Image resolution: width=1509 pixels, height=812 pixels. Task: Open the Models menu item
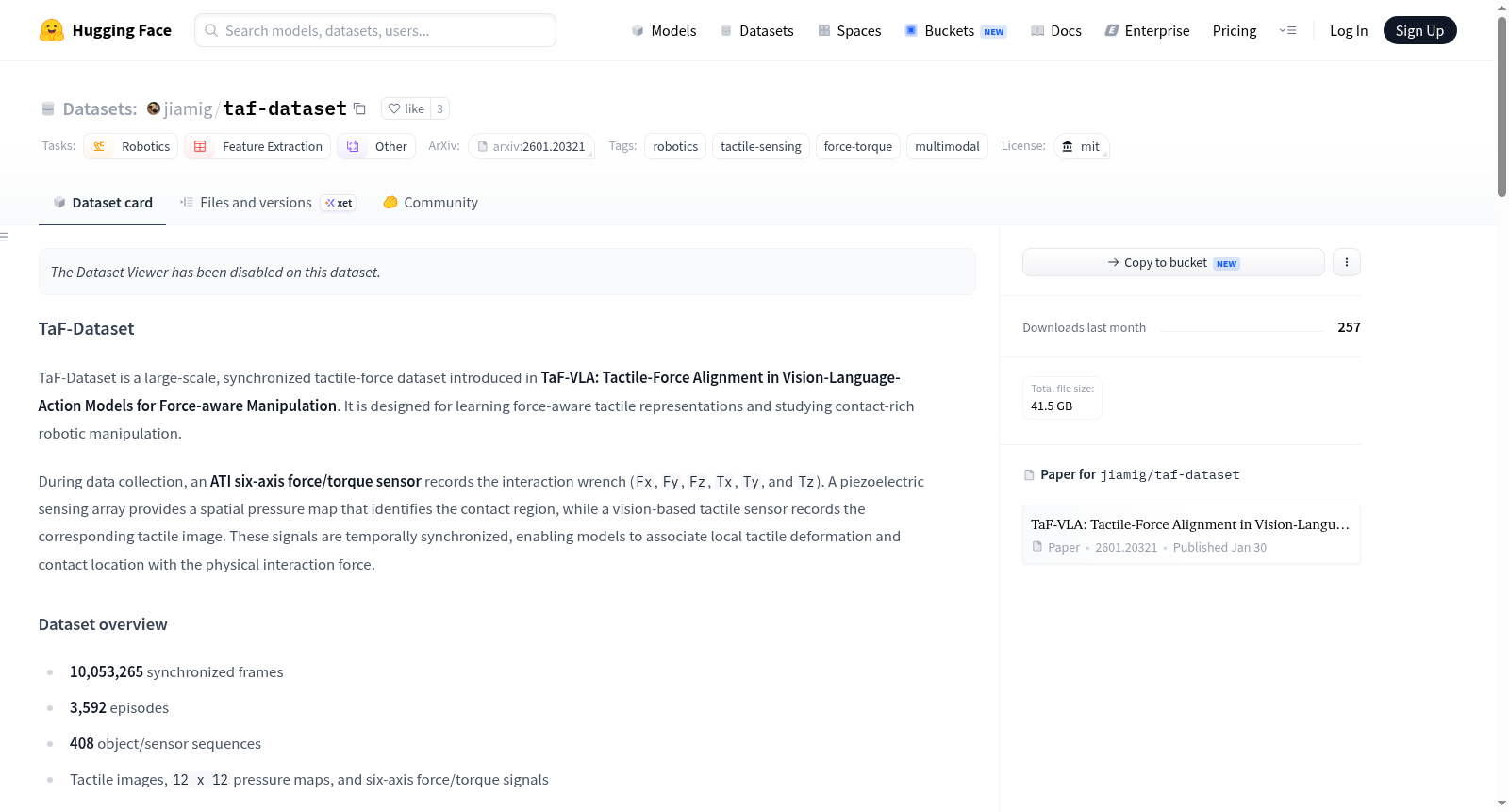pos(664,30)
